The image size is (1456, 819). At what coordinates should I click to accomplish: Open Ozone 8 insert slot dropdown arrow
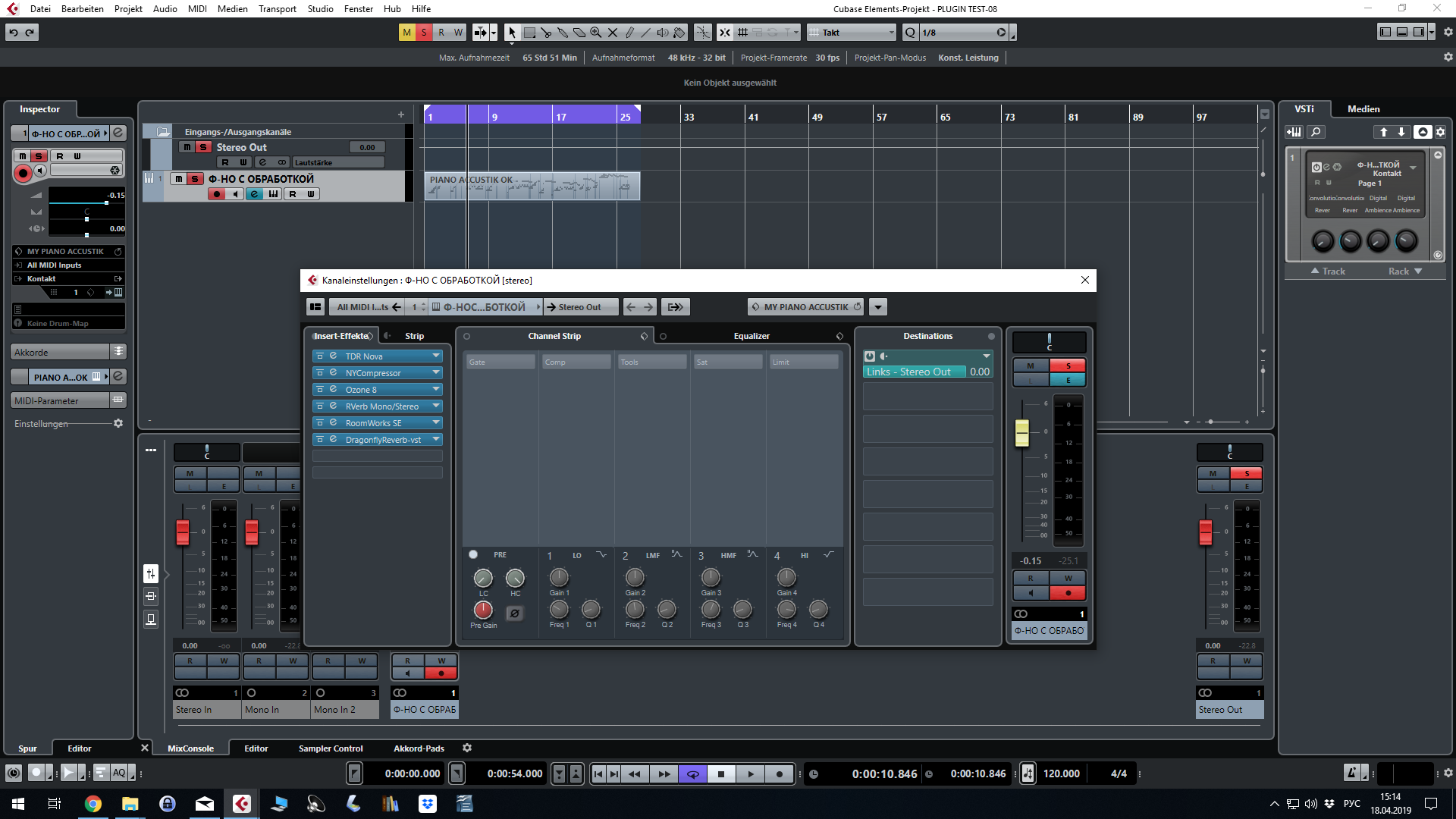click(436, 390)
